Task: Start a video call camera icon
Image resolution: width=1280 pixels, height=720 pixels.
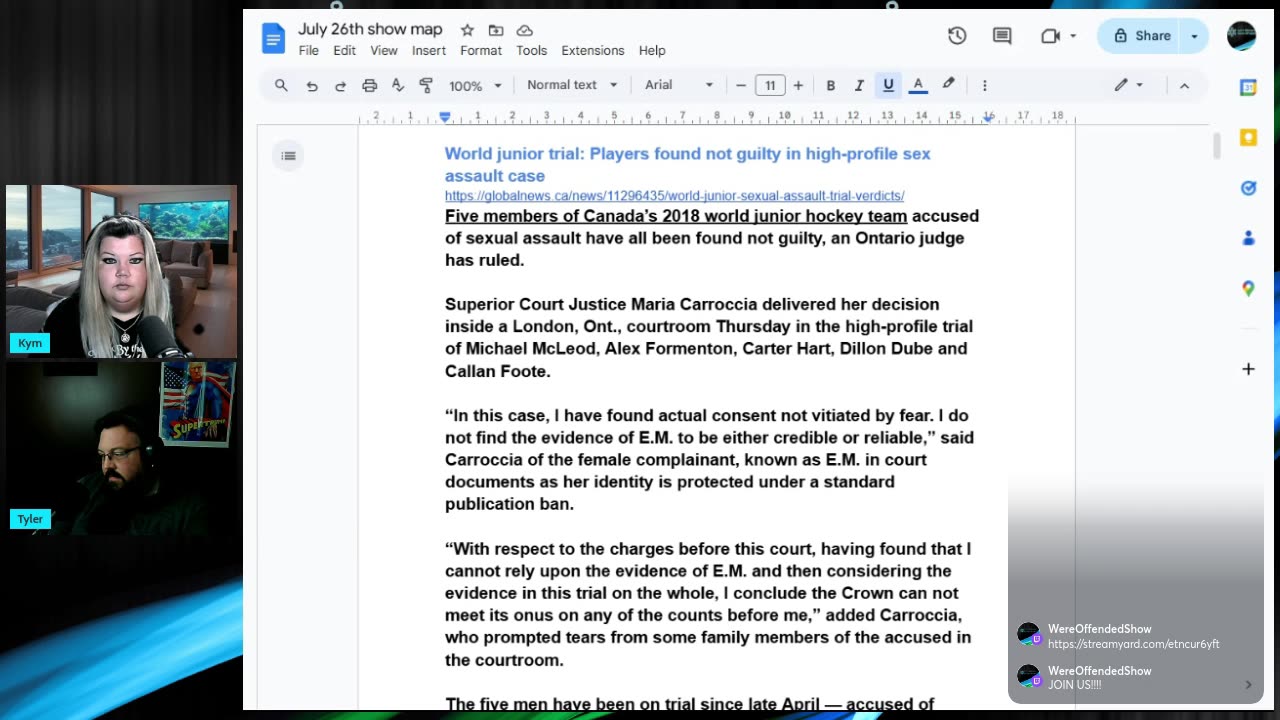Action: click(1050, 36)
